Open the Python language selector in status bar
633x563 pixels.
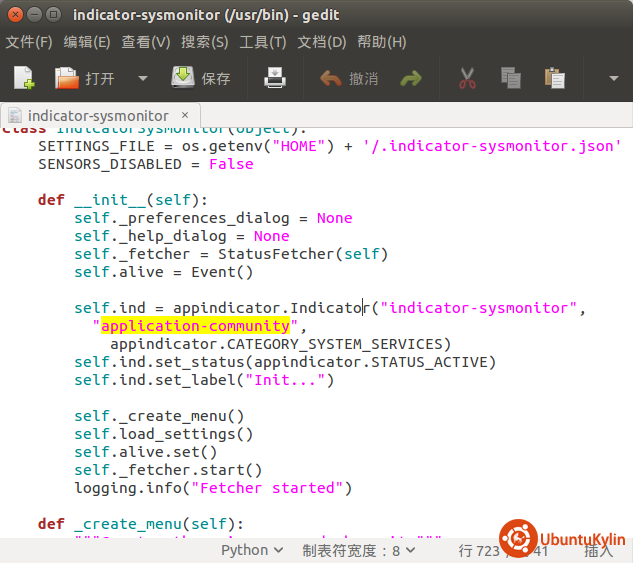click(x=253, y=550)
